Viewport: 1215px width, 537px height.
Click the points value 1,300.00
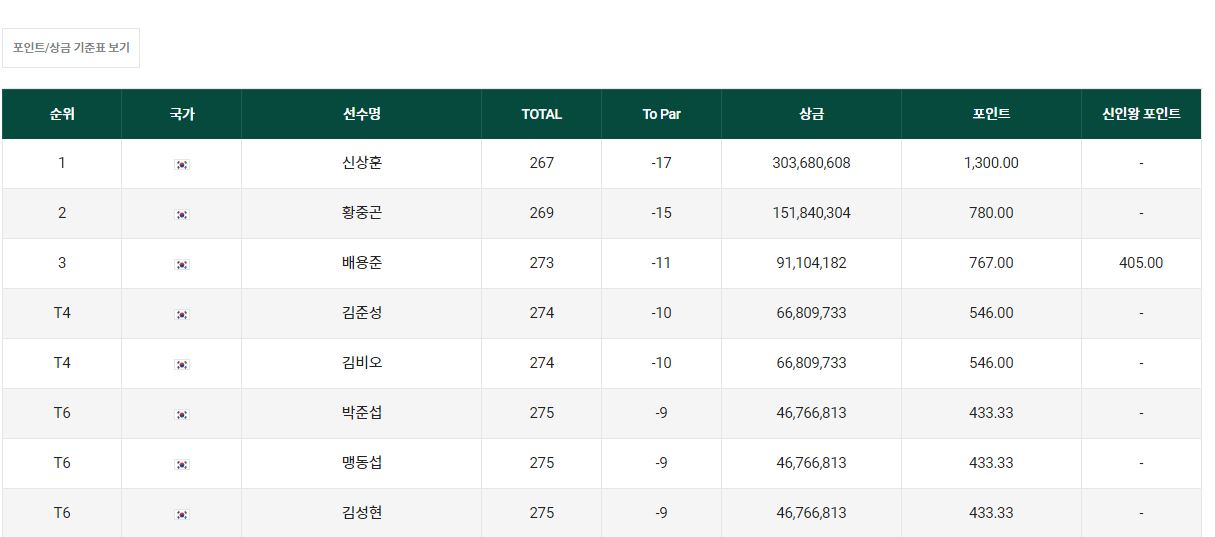992,163
